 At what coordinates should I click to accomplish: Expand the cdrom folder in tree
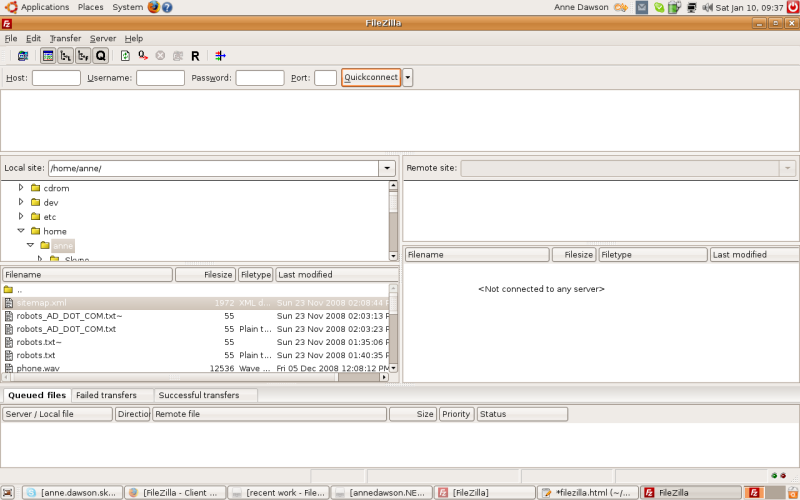coord(21,188)
